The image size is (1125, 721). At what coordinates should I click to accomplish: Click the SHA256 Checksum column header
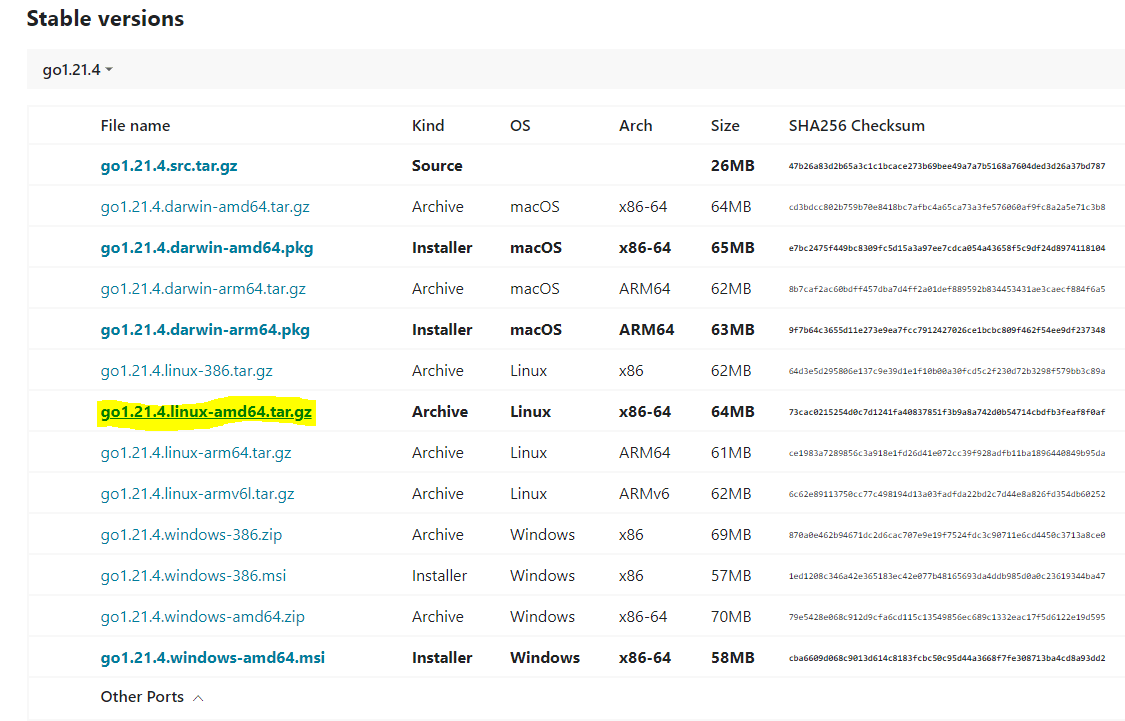click(856, 126)
